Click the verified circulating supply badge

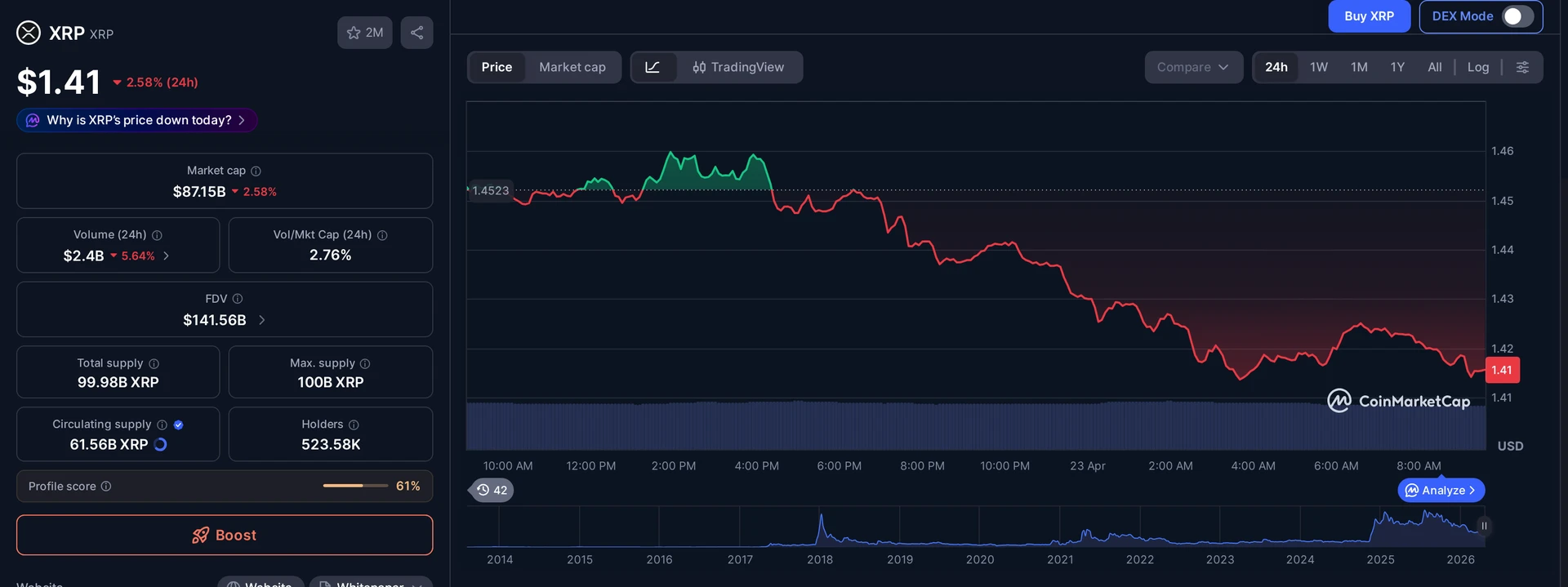click(178, 425)
